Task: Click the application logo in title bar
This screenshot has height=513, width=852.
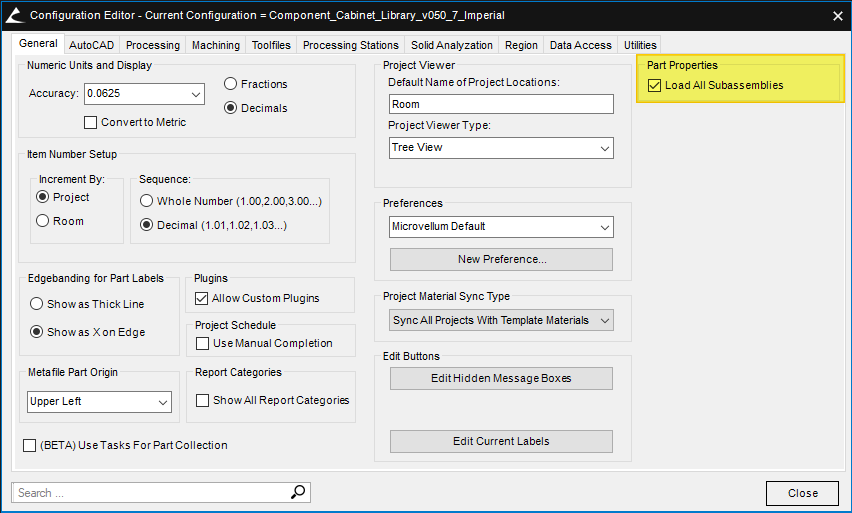Action: click(14, 15)
